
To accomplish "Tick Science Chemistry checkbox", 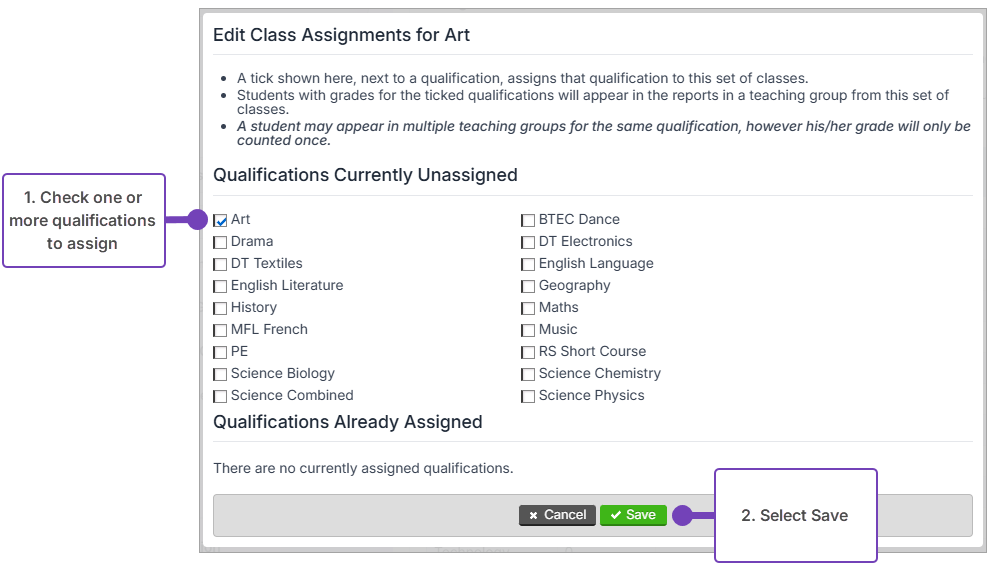I will [x=528, y=374].
